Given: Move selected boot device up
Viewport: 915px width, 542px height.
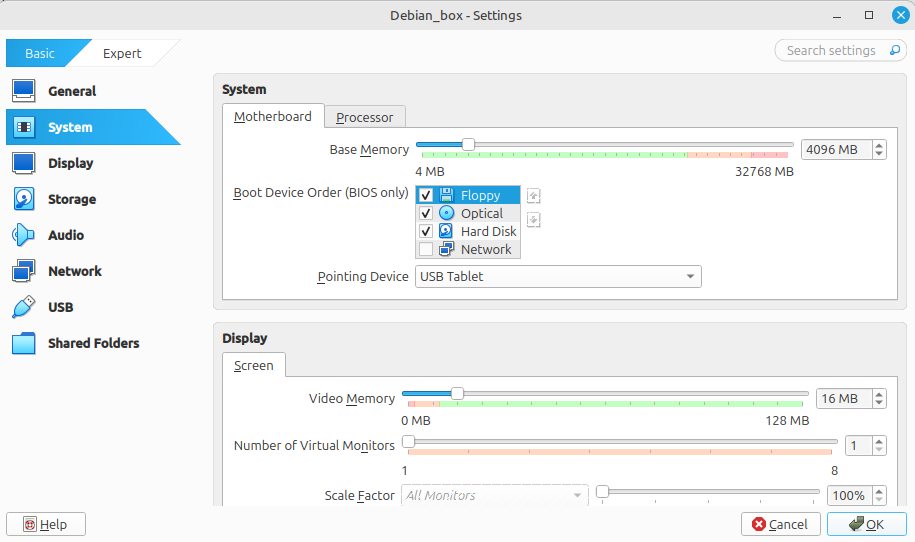Looking at the screenshot, I should tap(533, 195).
